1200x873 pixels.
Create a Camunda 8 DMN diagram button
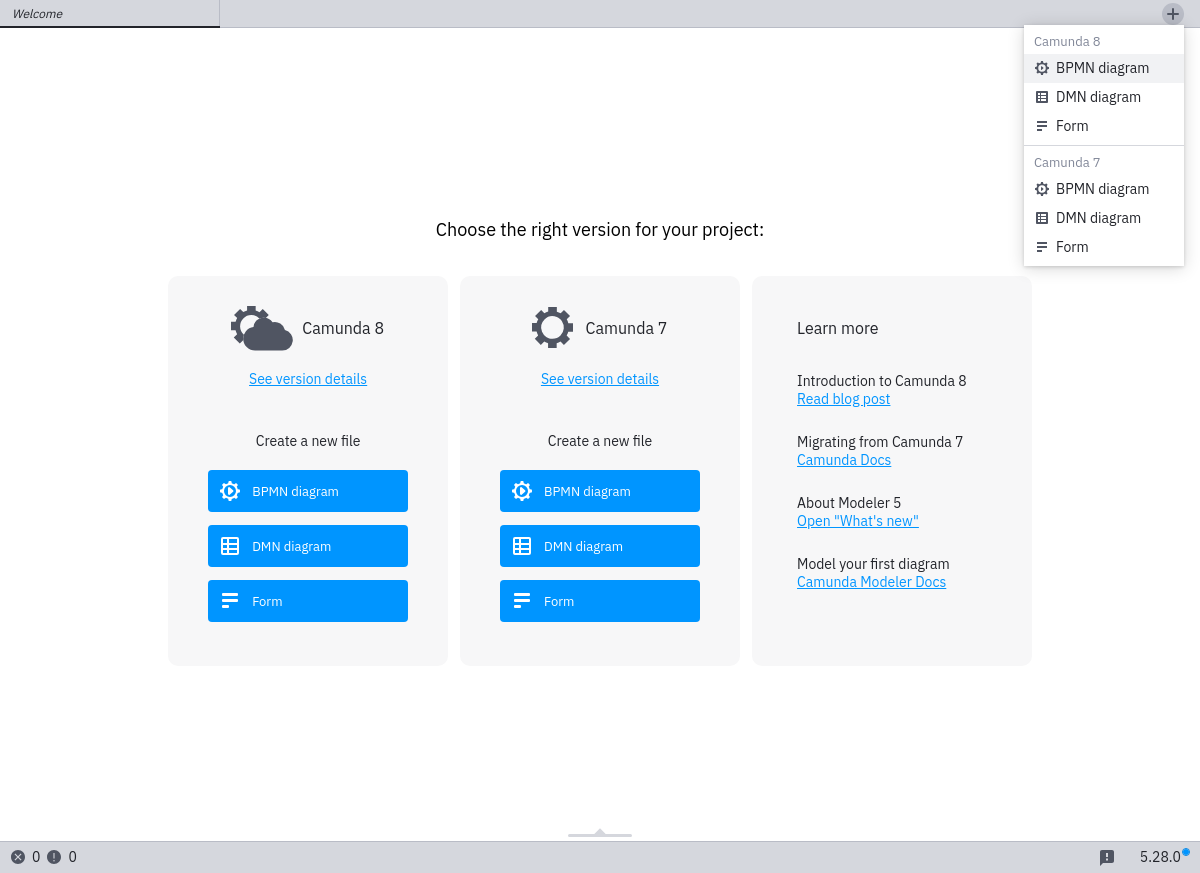pos(308,546)
